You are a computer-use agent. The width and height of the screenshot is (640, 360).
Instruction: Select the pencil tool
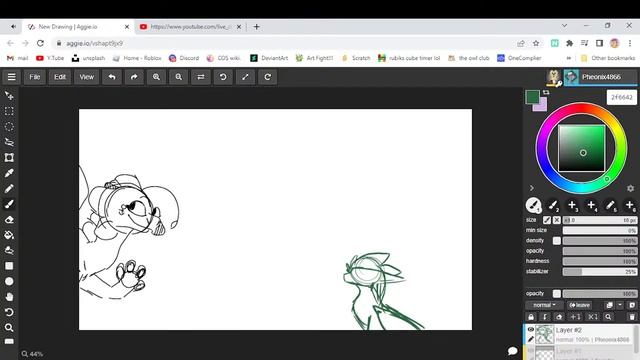(x=9, y=189)
